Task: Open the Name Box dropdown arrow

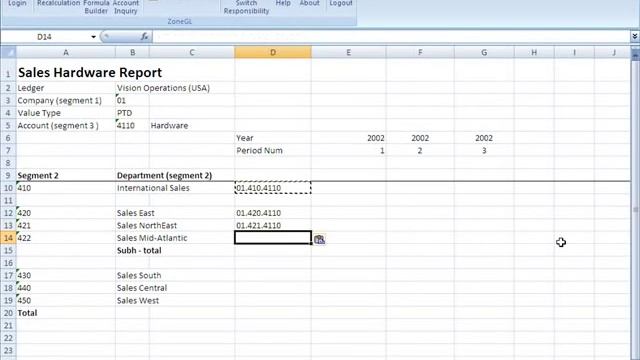Action: [93, 37]
